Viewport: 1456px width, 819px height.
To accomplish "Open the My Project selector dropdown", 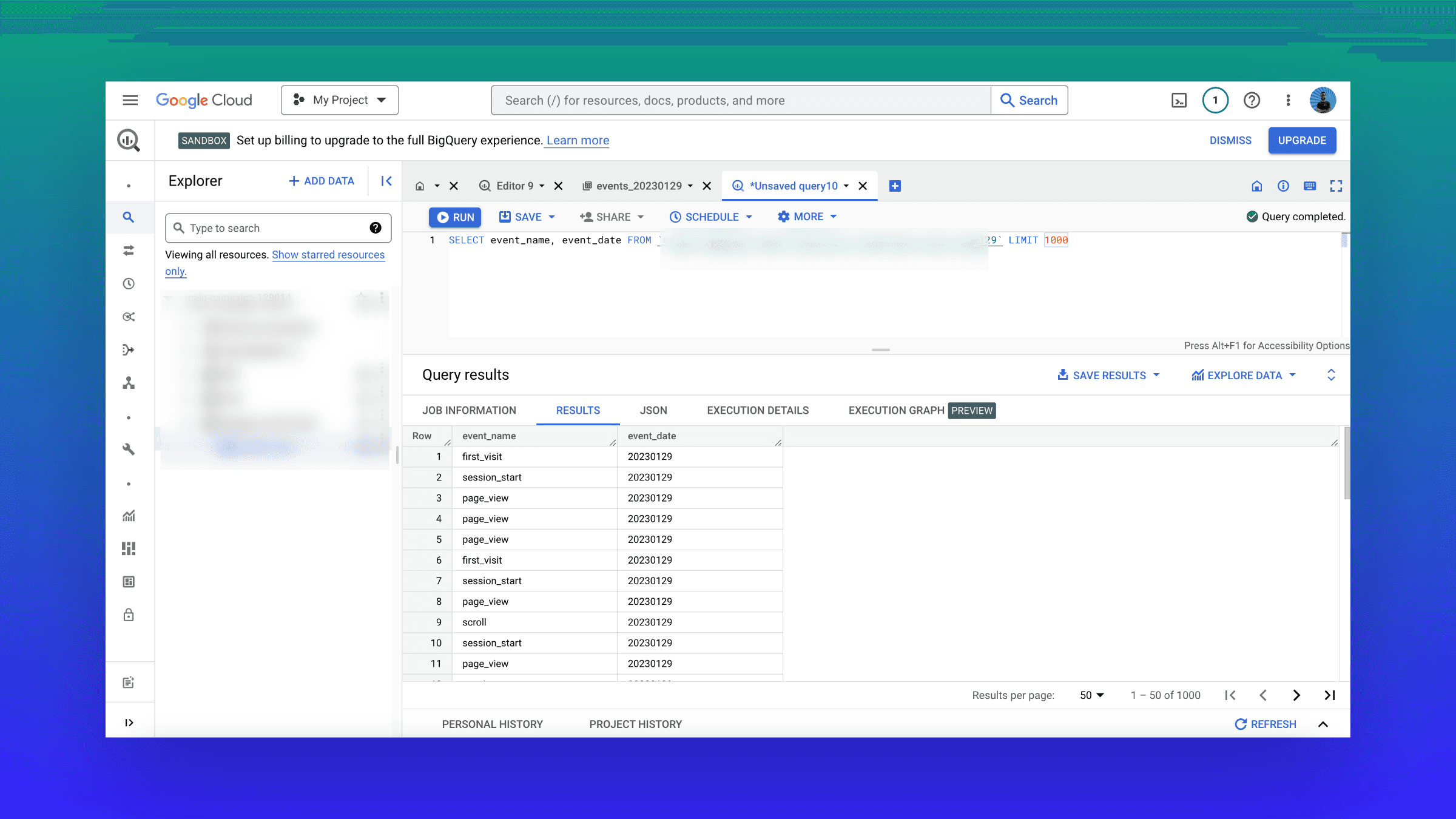I will click(340, 100).
